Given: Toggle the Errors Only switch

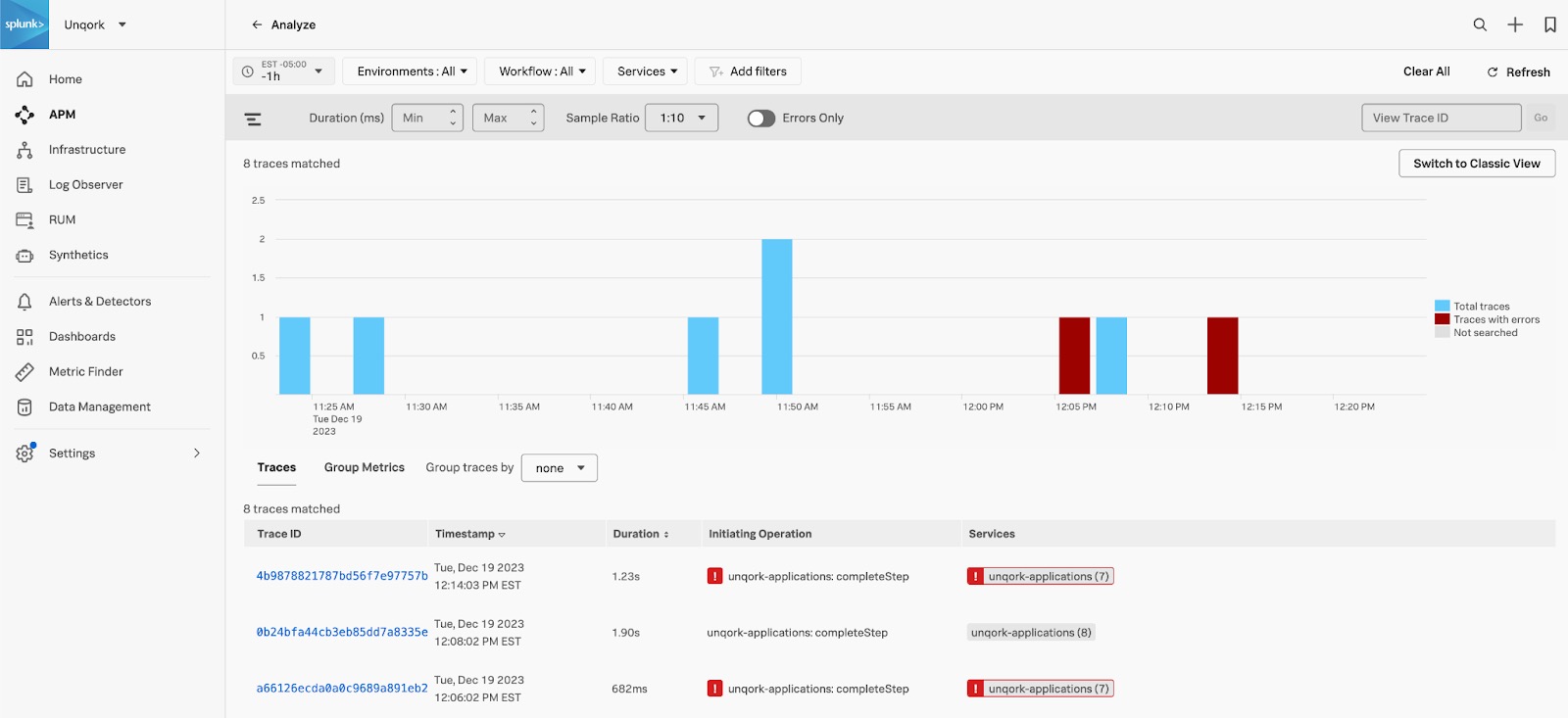Looking at the screenshot, I should [x=761, y=119].
